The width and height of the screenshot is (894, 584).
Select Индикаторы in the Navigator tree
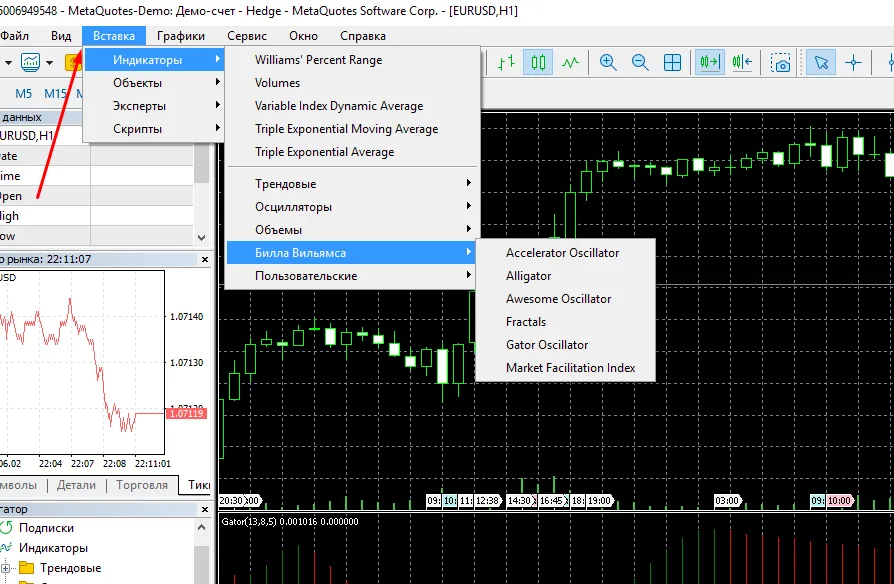click(x=54, y=548)
